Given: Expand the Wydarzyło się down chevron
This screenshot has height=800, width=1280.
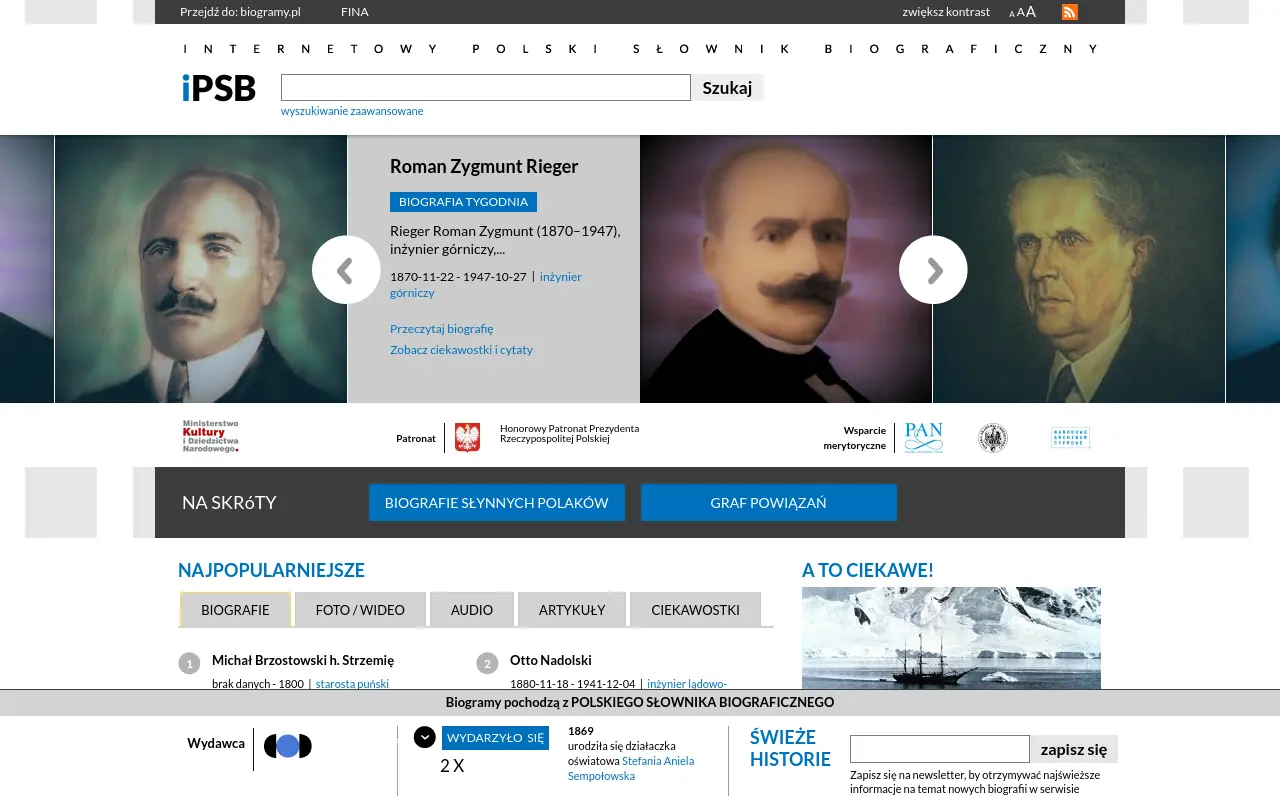Looking at the screenshot, I should (425, 737).
